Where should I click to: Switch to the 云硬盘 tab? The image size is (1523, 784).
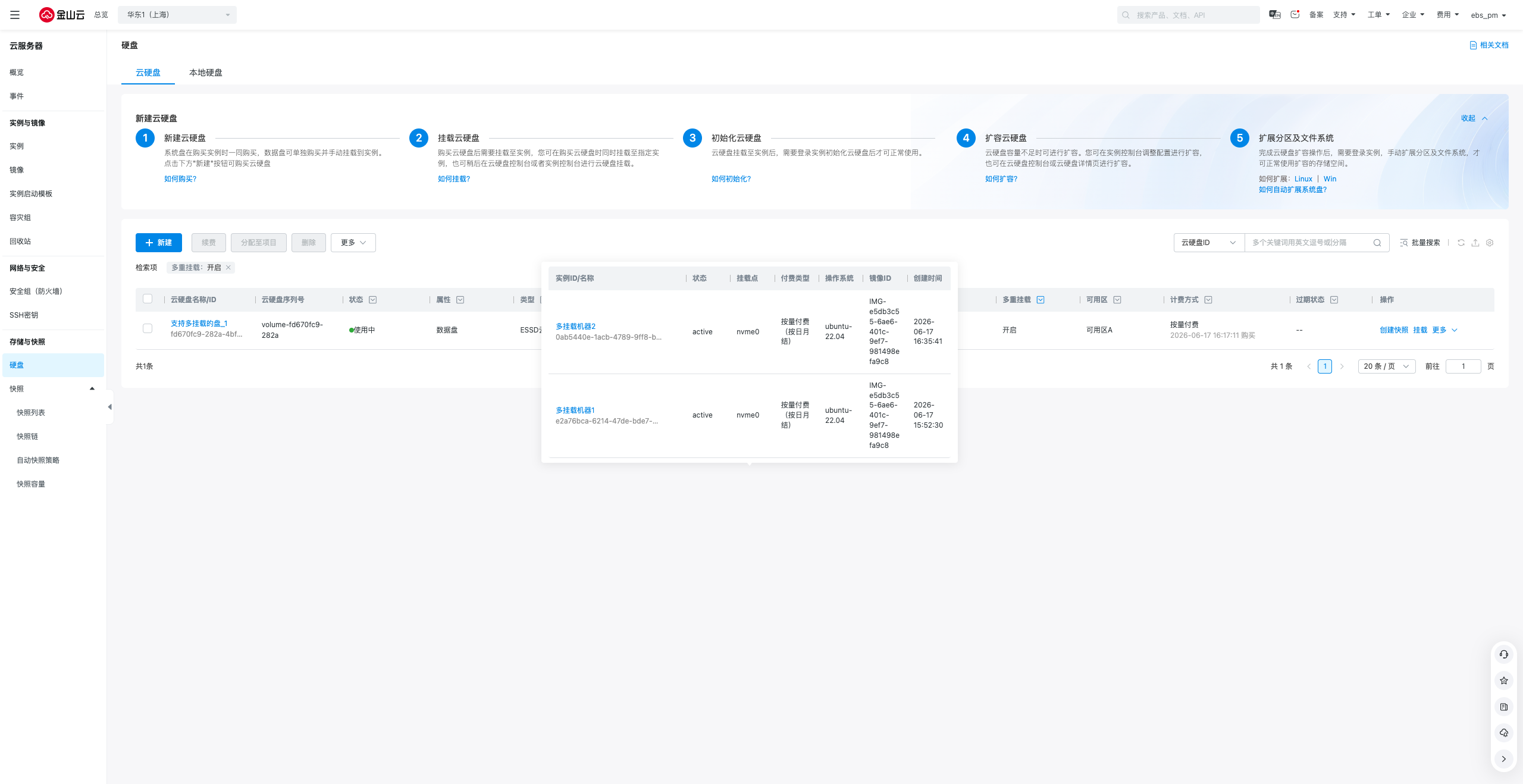pyautogui.click(x=148, y=73)
